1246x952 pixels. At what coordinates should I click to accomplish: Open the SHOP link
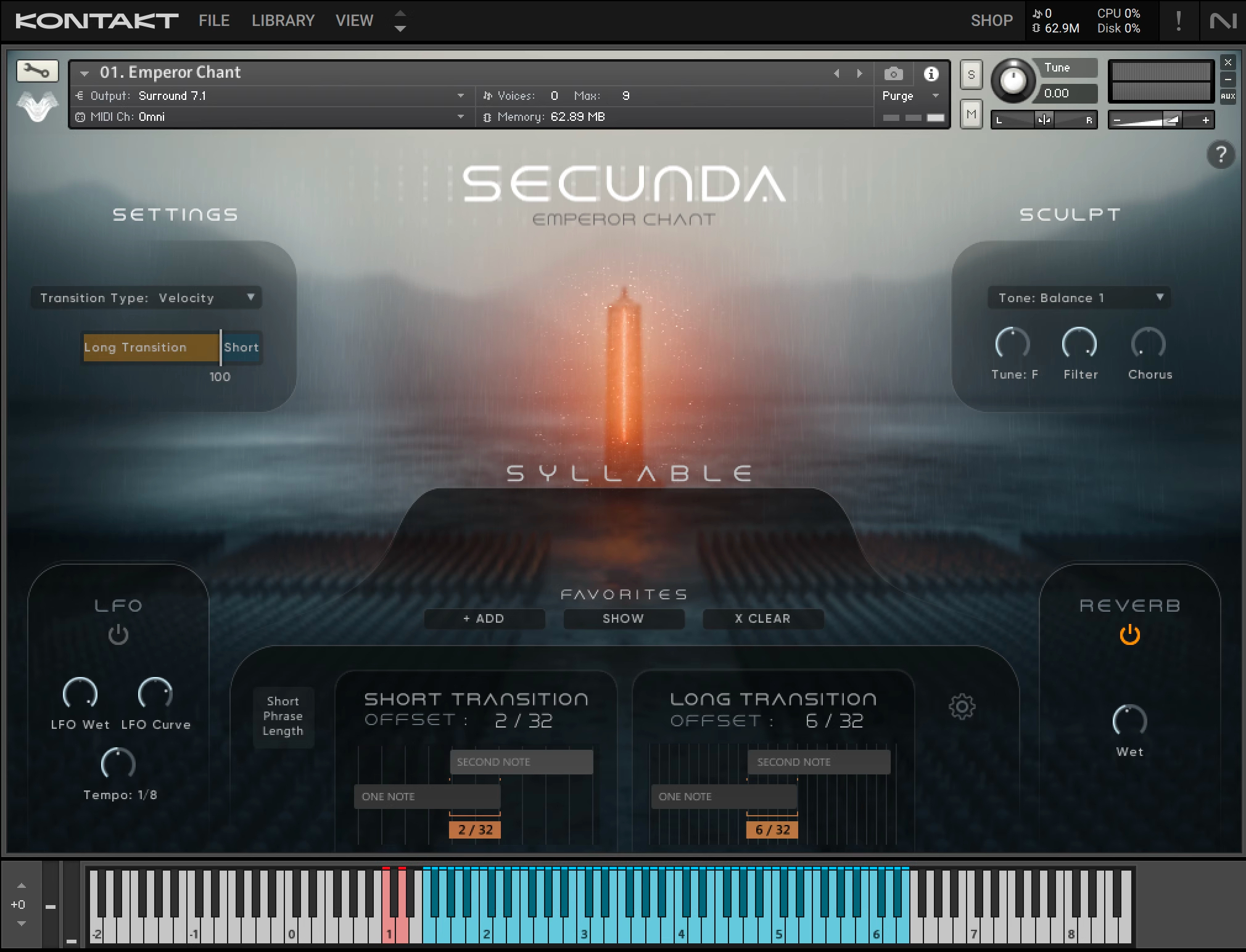point(991,21)
